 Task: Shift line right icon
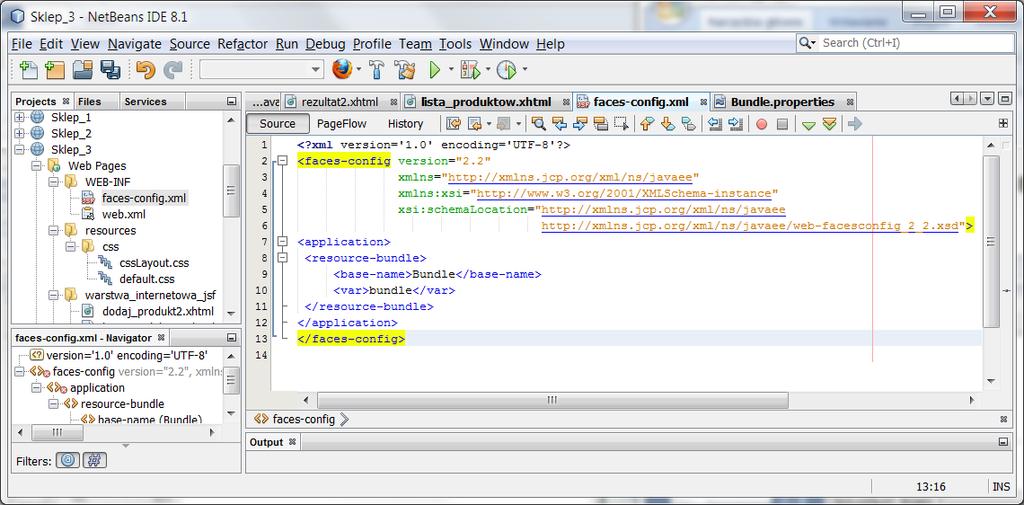point(736,123)
